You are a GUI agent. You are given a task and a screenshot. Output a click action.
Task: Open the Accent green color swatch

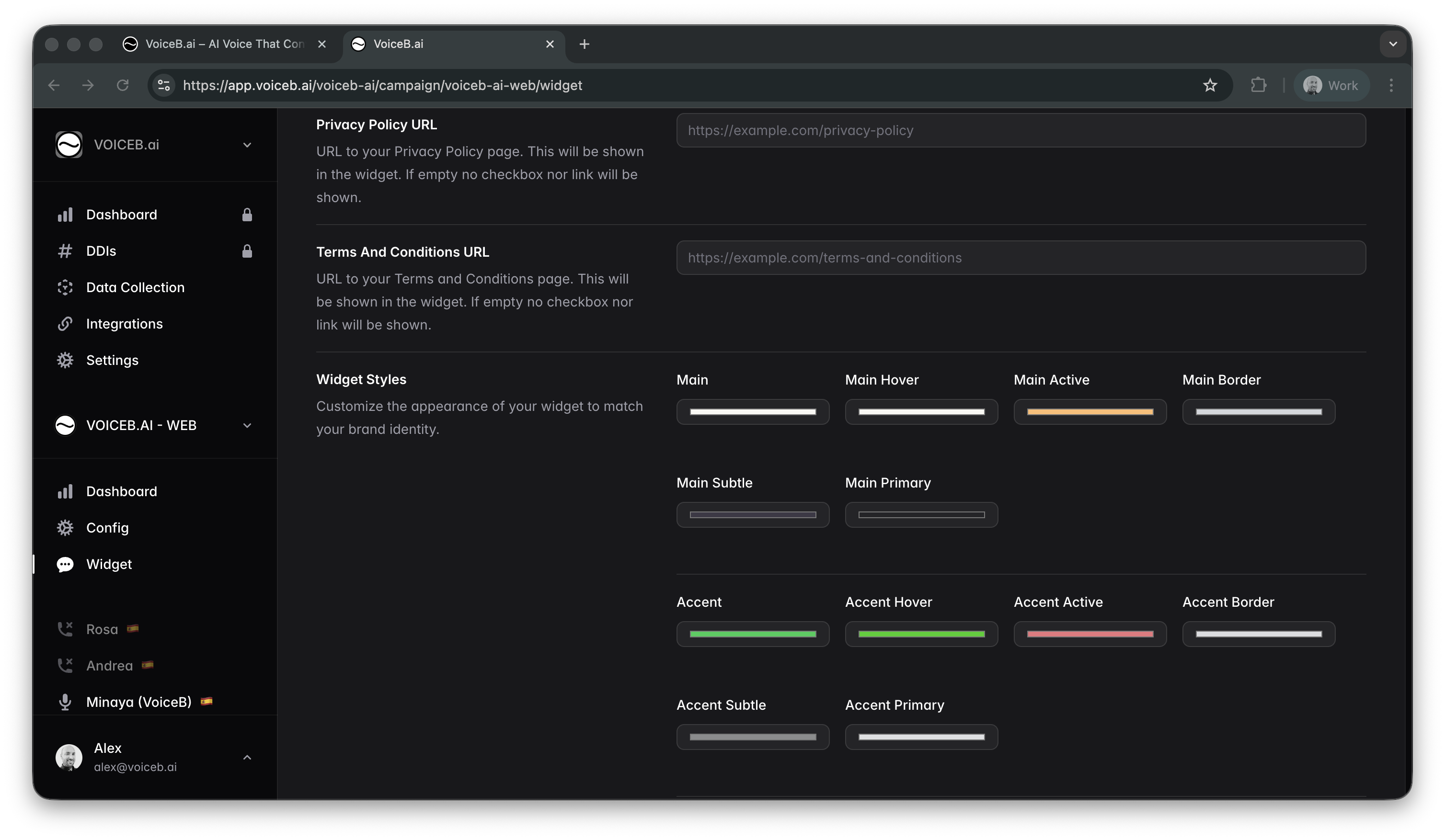752,634
